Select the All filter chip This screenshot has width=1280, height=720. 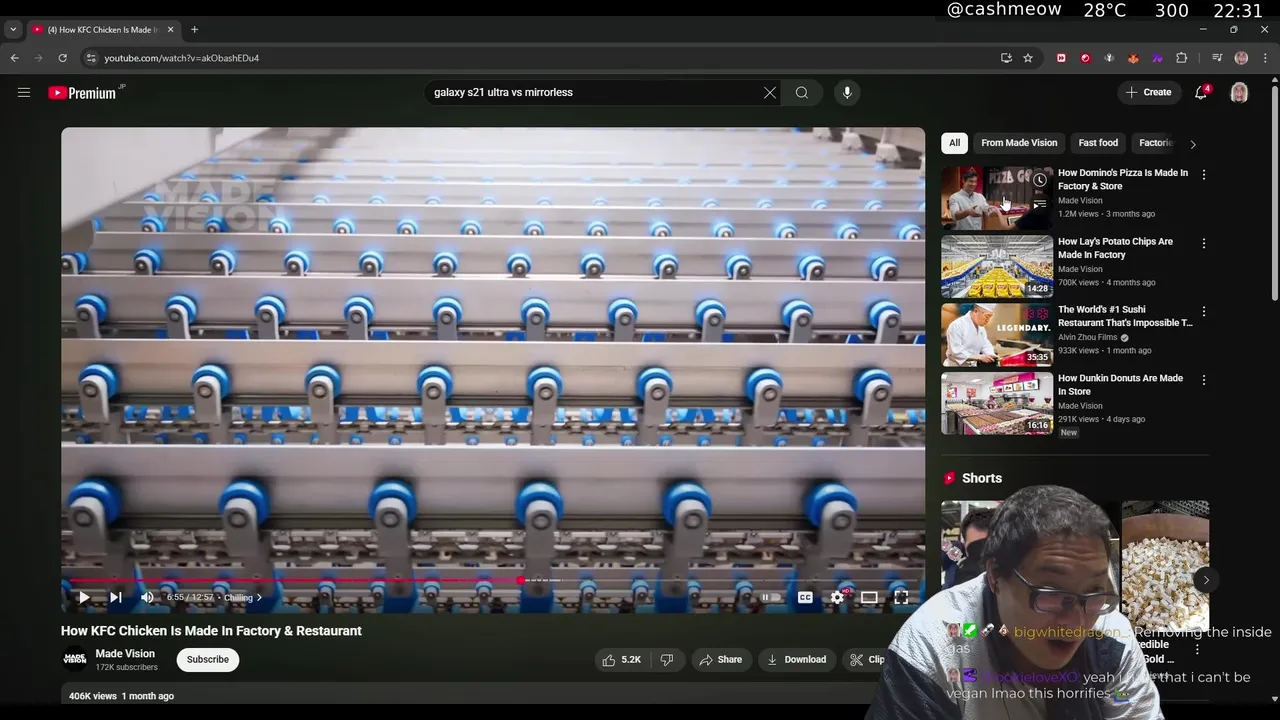click(x=954, y=142)
